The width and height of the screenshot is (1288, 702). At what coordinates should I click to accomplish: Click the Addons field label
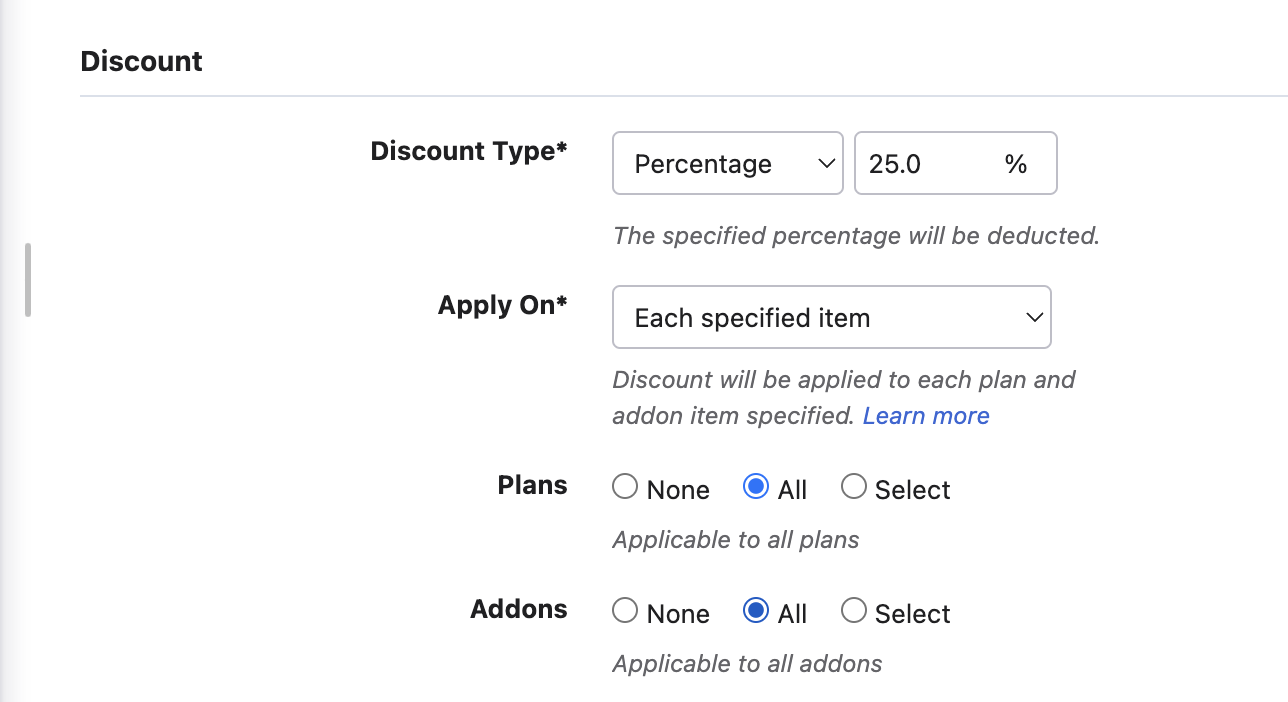tap(518, 609)
